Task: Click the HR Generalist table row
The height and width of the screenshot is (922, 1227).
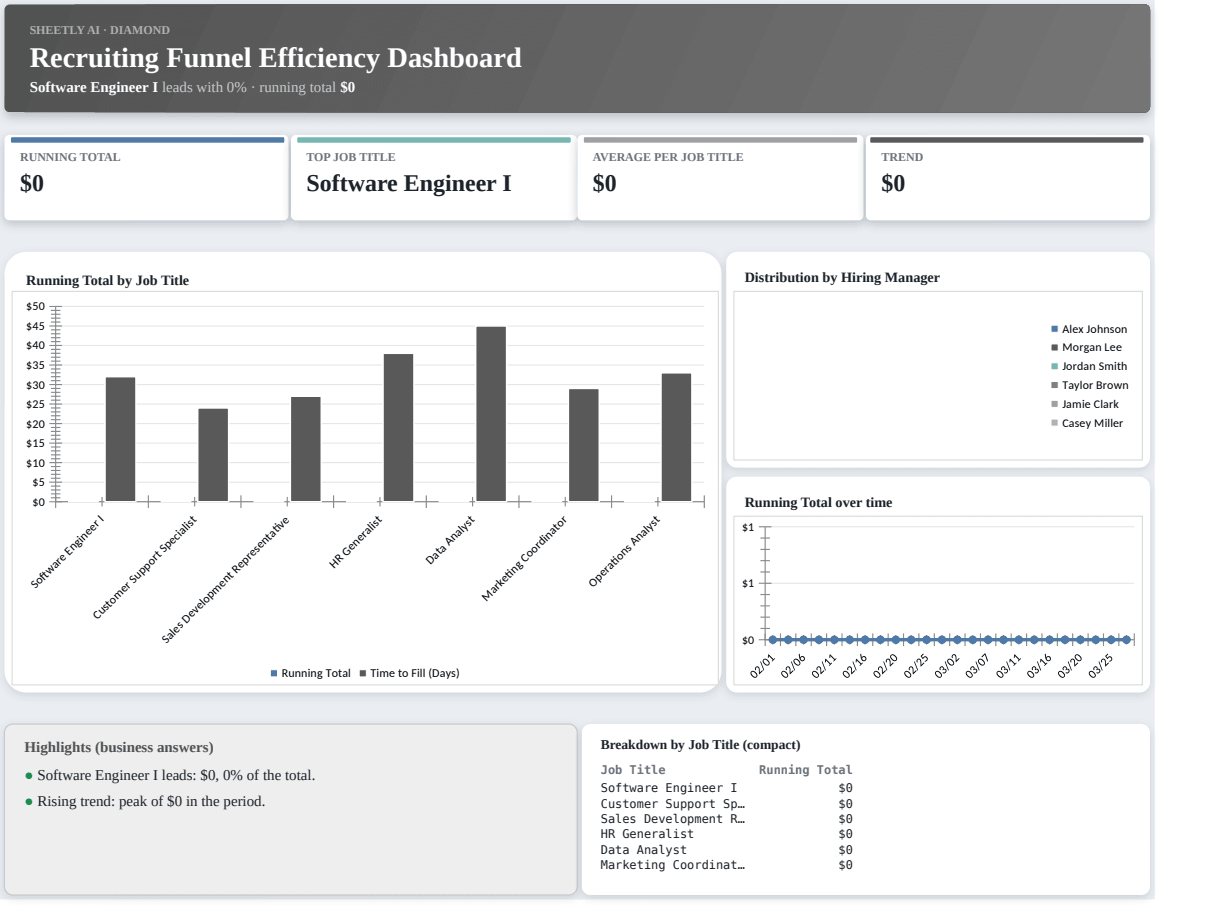Action: point(726,834)
